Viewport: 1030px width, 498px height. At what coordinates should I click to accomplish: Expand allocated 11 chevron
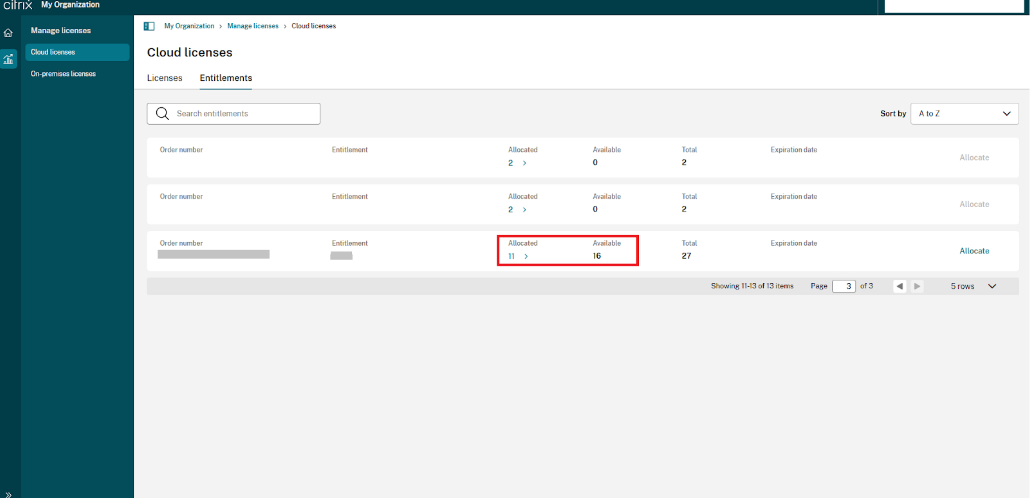[526, 256]
